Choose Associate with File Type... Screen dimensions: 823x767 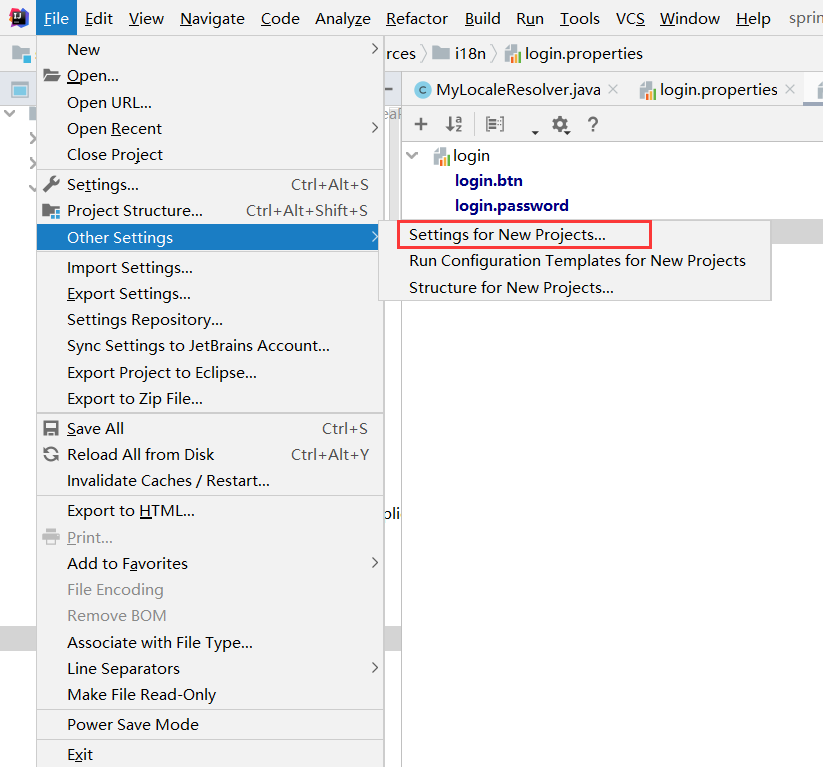pos(210,643)
